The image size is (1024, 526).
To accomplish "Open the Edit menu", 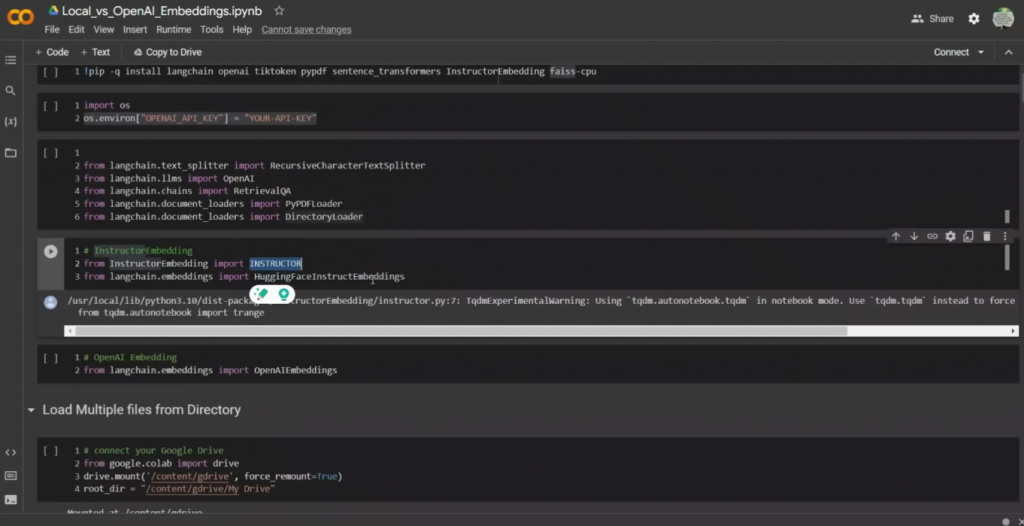I will click(x=76, y=29).
